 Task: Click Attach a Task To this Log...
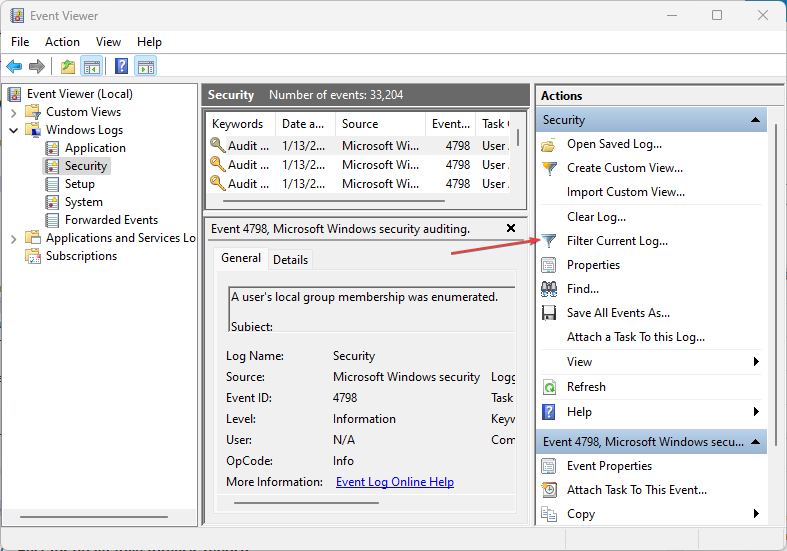coord(636,337)
